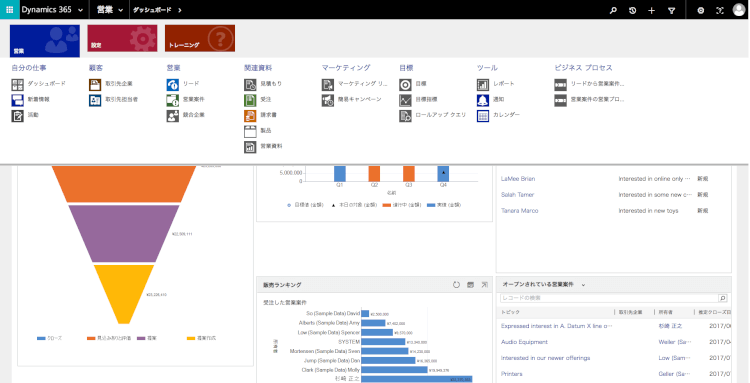Open the advanced find filter icon
This screenshot has height=383, width=750.
(672, 10)
